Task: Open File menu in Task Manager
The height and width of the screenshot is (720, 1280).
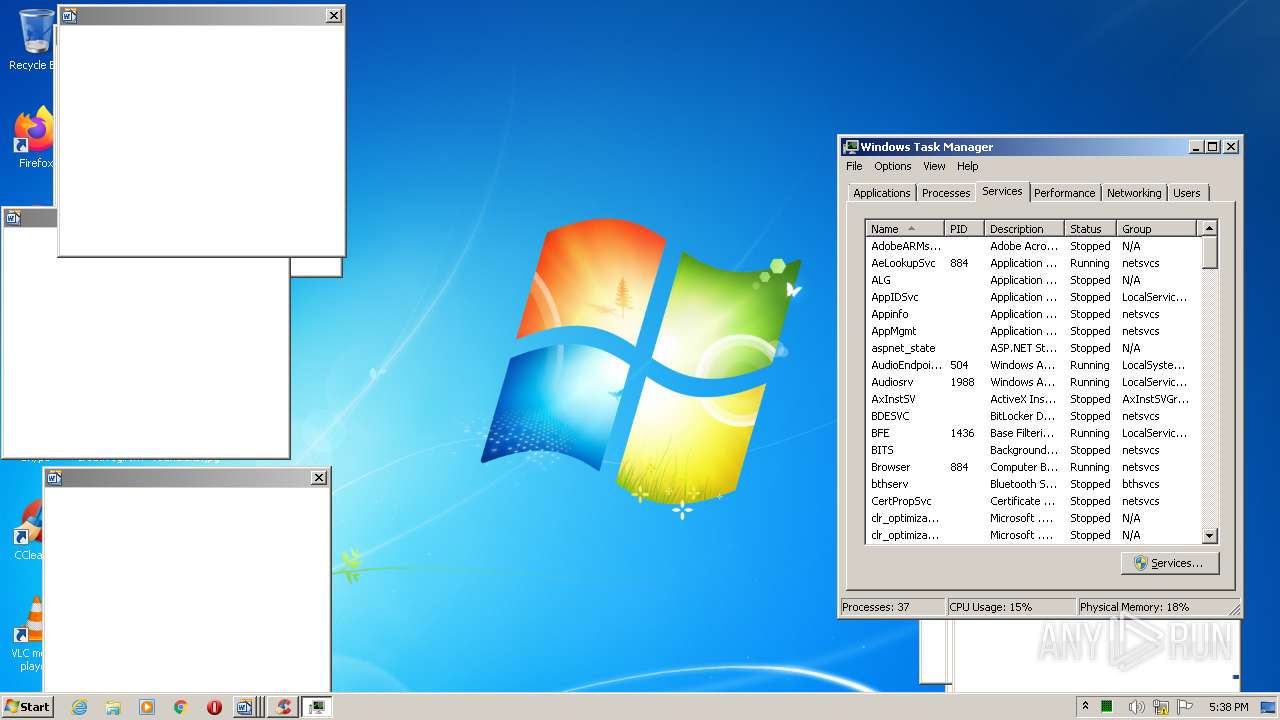Action: coord(854,166)
